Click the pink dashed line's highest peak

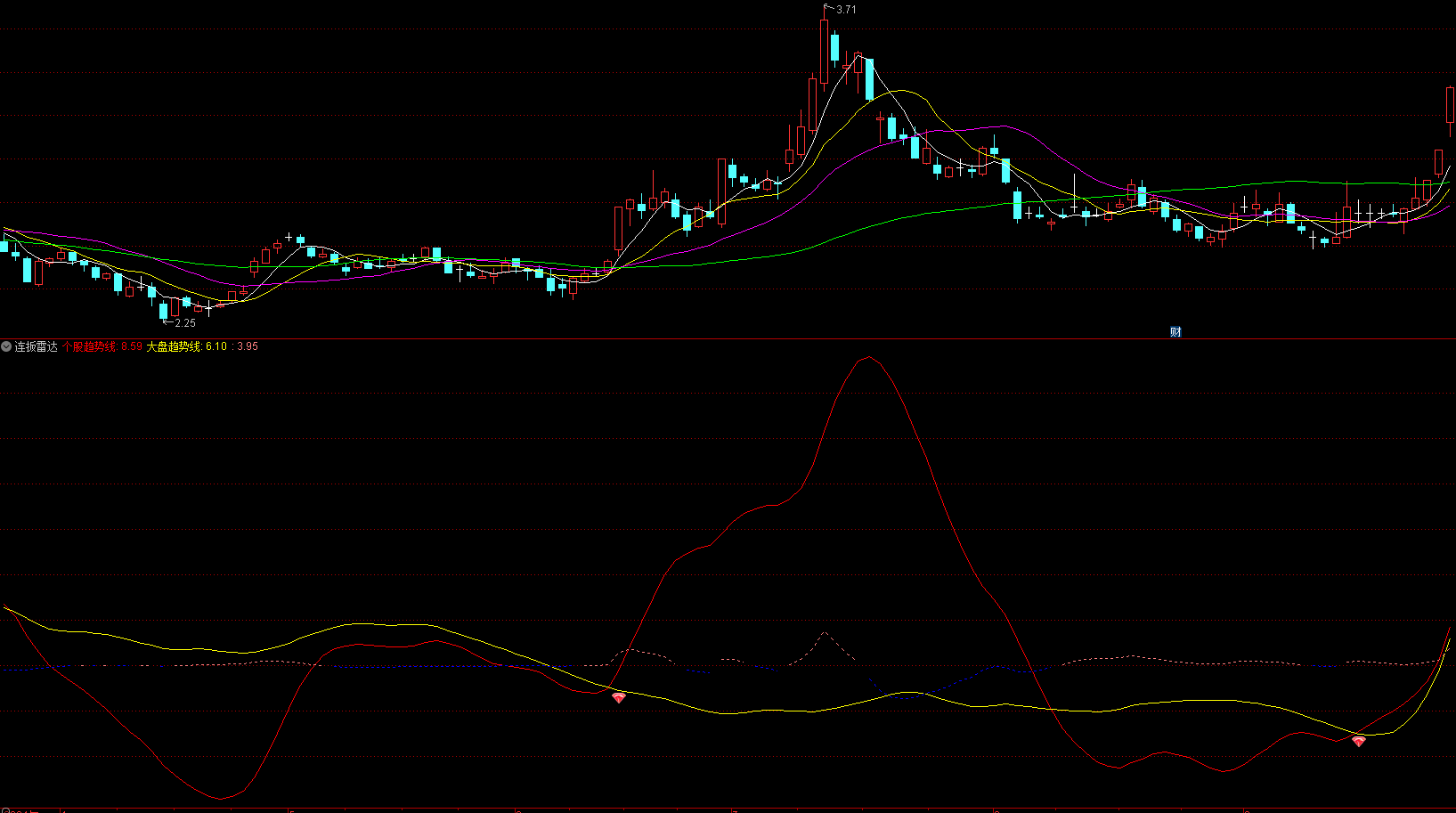(825, 633)
